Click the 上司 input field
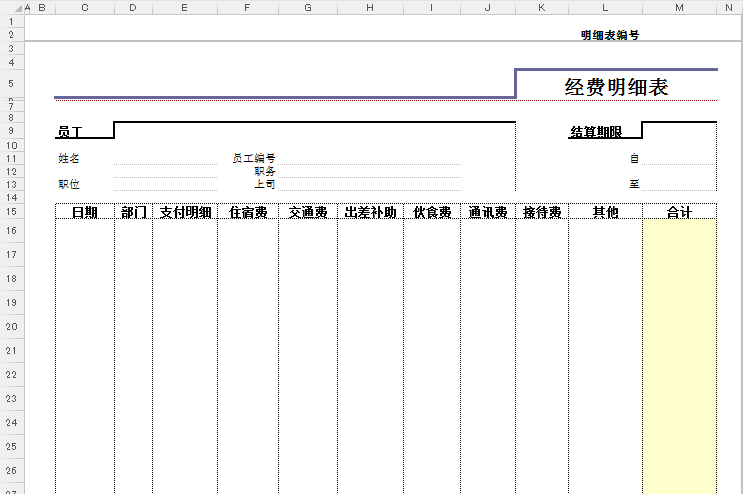 [x=368, y=184]
